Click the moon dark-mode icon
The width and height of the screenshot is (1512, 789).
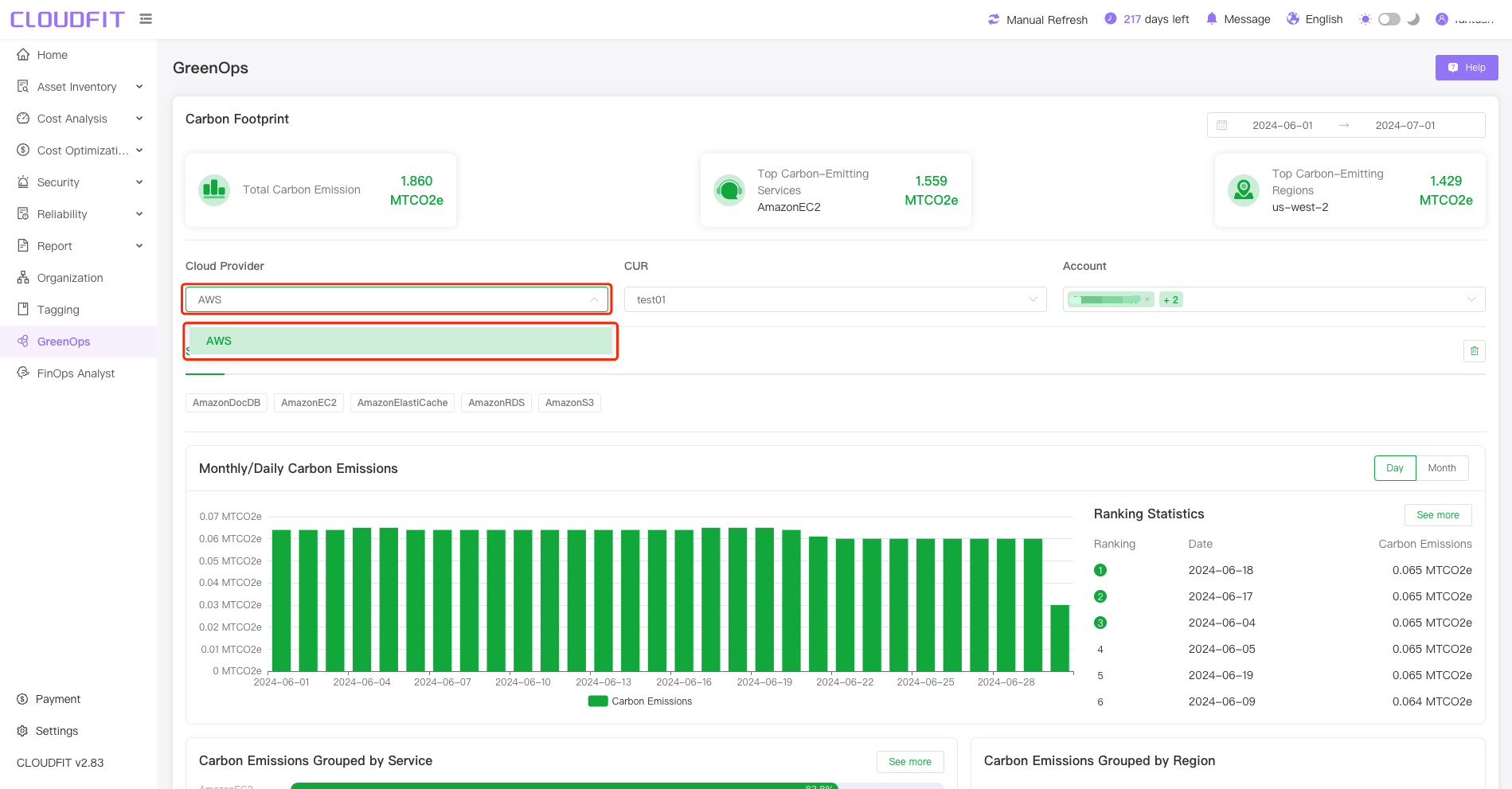(1413, 19)
